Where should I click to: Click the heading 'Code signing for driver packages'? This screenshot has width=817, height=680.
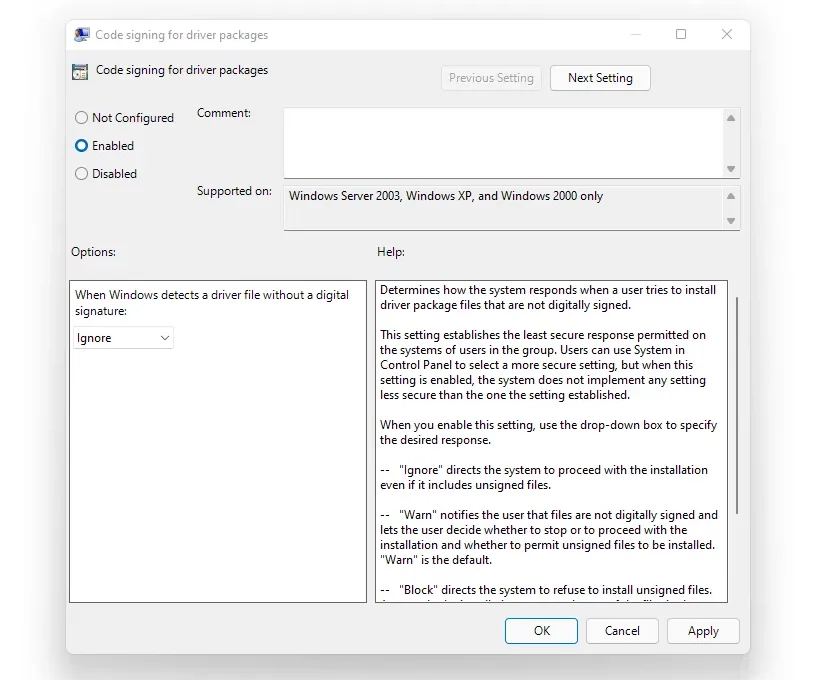tap(182, 70)
